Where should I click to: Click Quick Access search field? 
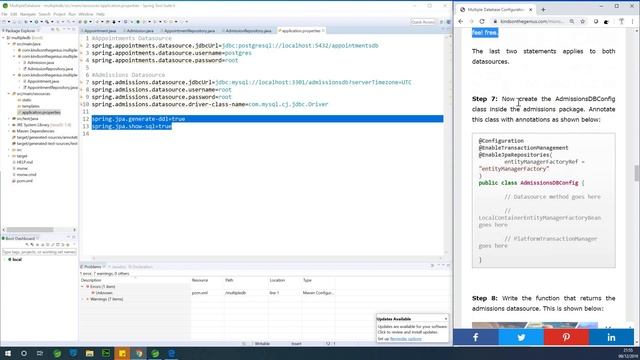[423, 22]
